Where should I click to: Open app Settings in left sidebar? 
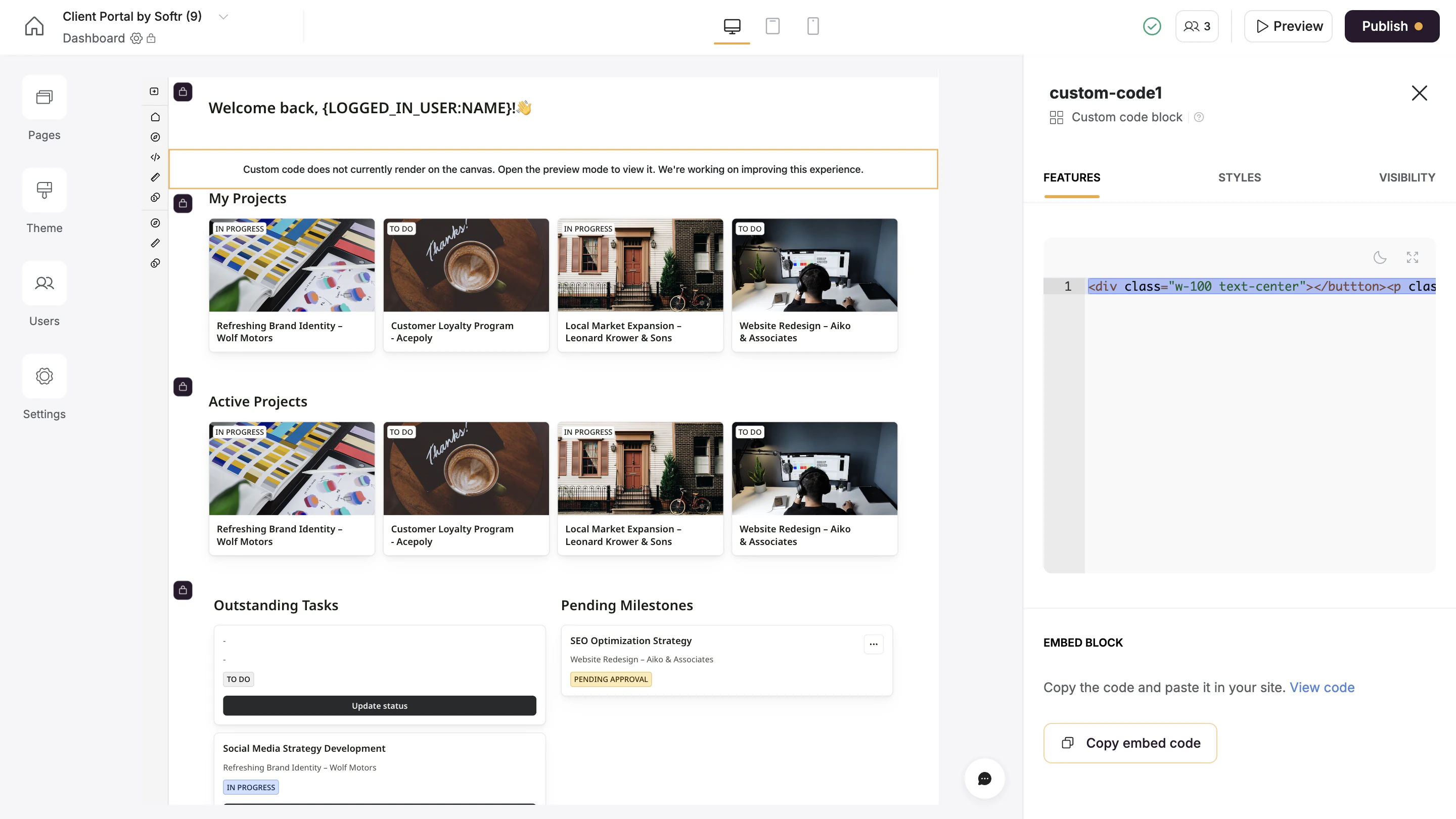(44, 377)
